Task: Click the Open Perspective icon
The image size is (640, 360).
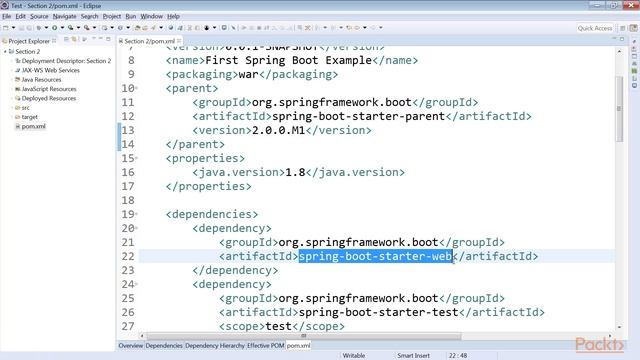Action: point(623,28)
